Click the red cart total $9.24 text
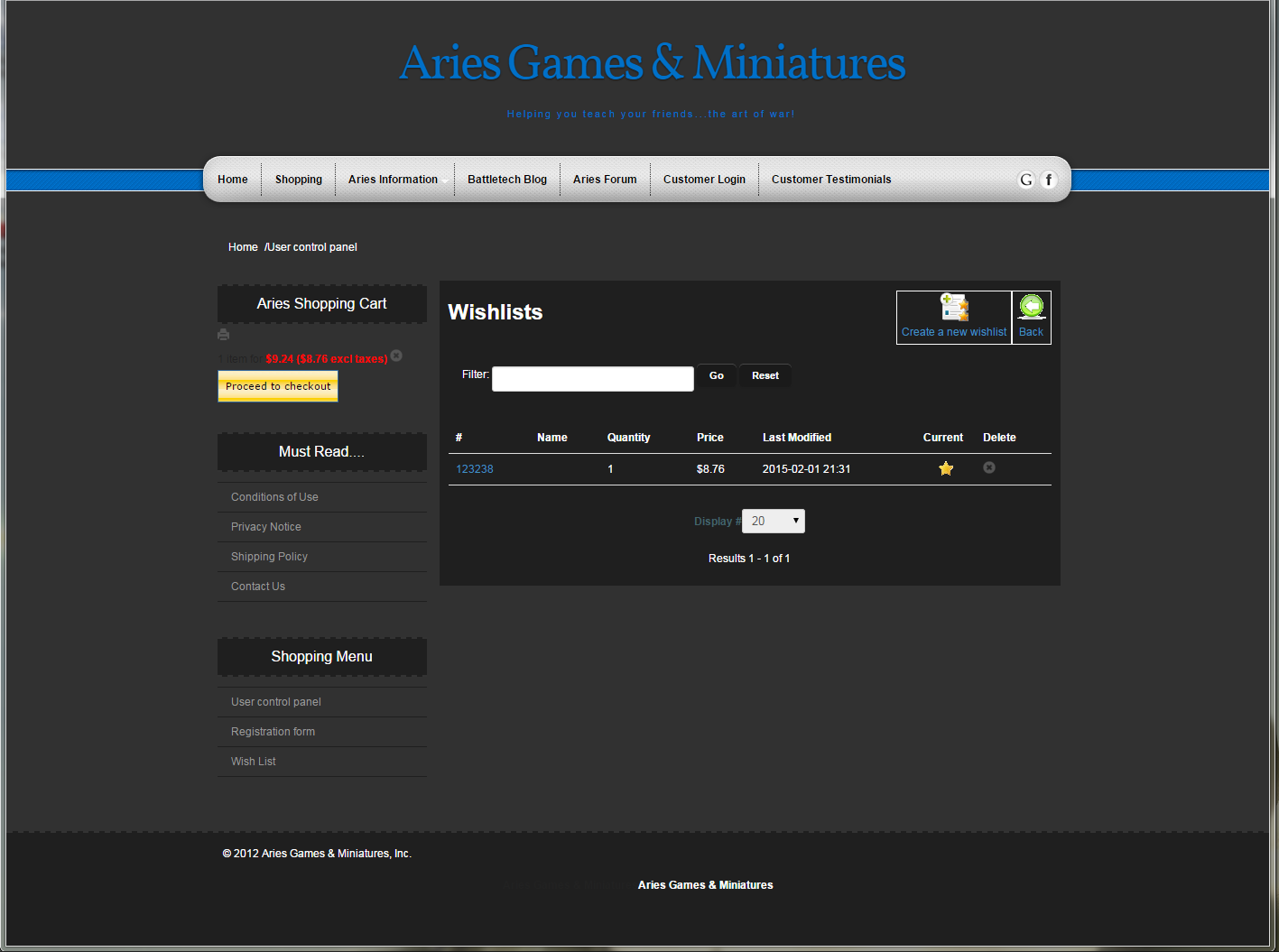The width and height of the screenshot is (1279, 952). [327, 359]
